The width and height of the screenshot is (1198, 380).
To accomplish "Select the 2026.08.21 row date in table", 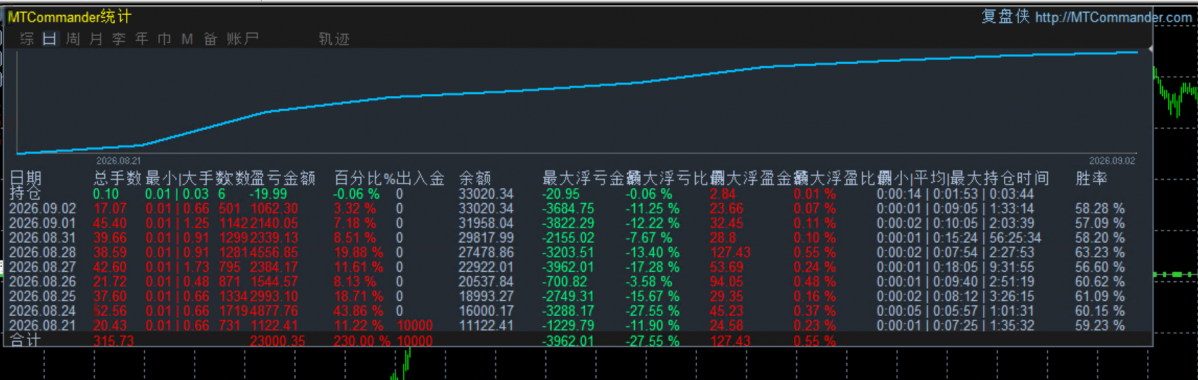I will 44,326.
